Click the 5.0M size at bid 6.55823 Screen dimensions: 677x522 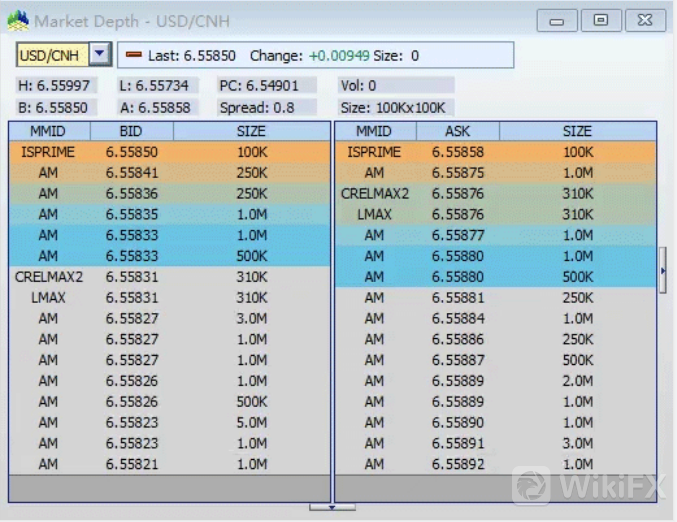point(251,423)
